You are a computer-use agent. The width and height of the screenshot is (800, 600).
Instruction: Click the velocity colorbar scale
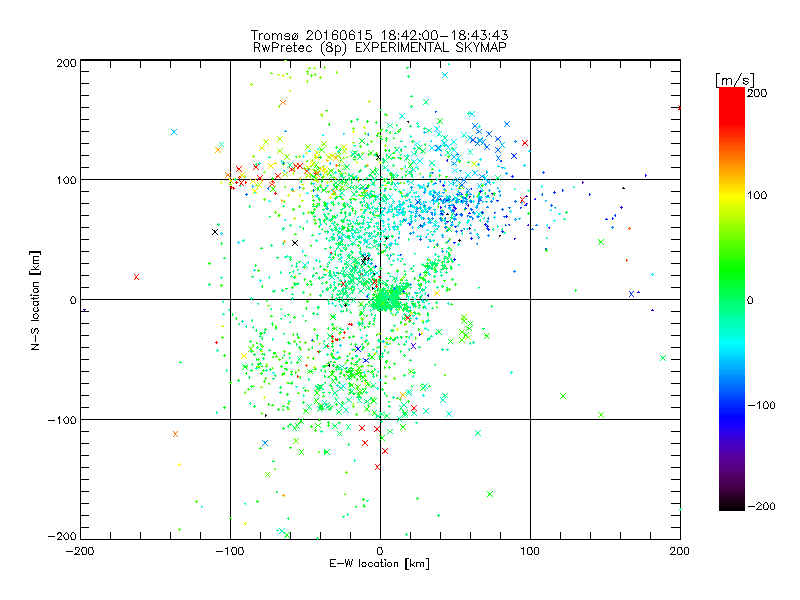732,299
